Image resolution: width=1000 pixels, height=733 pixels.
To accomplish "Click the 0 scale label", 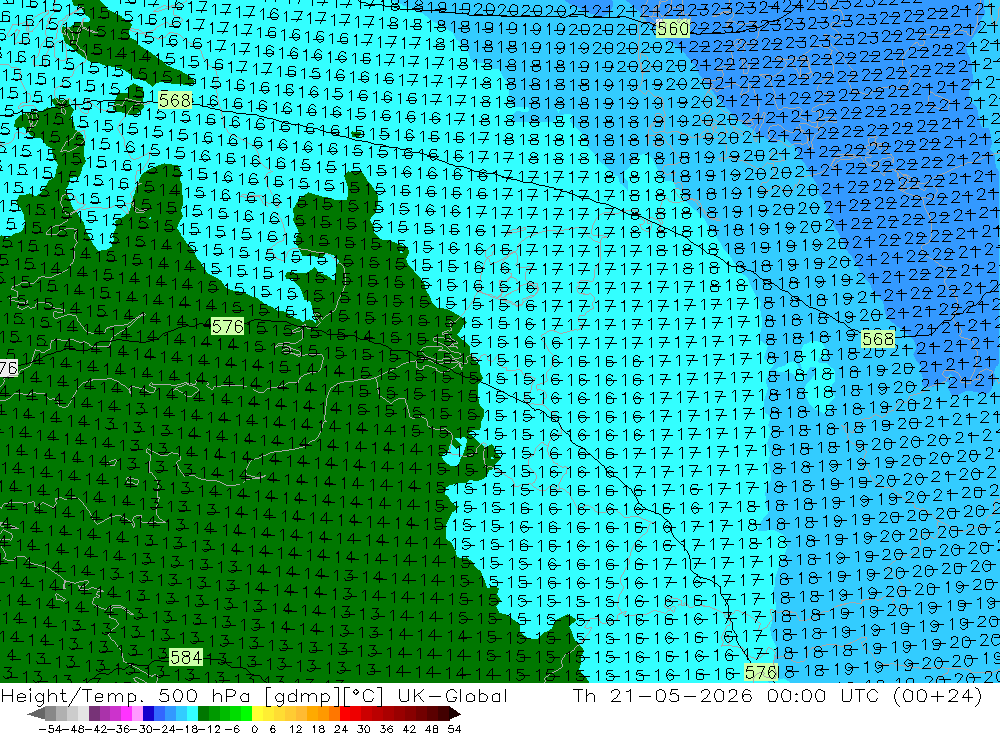I will coord(254,729).
